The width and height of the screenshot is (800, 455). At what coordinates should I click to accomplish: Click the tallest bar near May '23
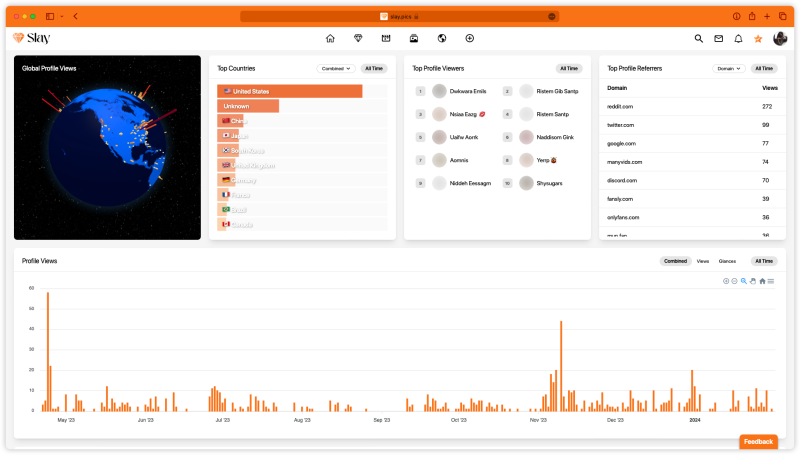pyautogui.click(x=48, y=351)
